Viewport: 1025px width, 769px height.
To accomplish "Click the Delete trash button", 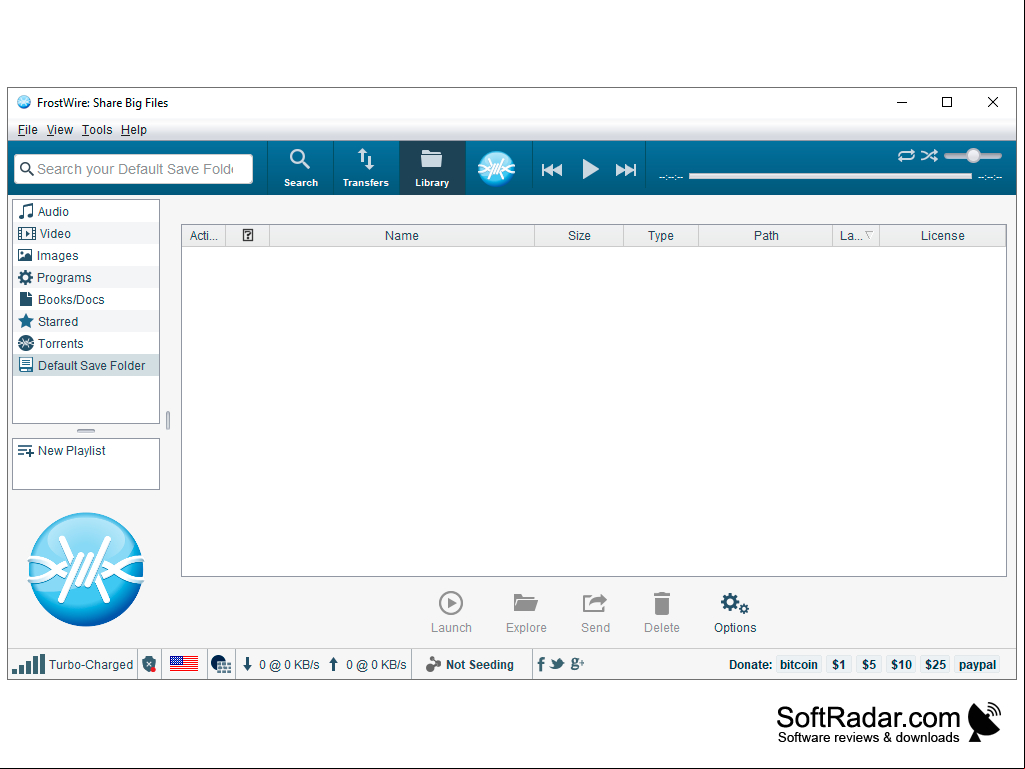I will pos(662,612).
